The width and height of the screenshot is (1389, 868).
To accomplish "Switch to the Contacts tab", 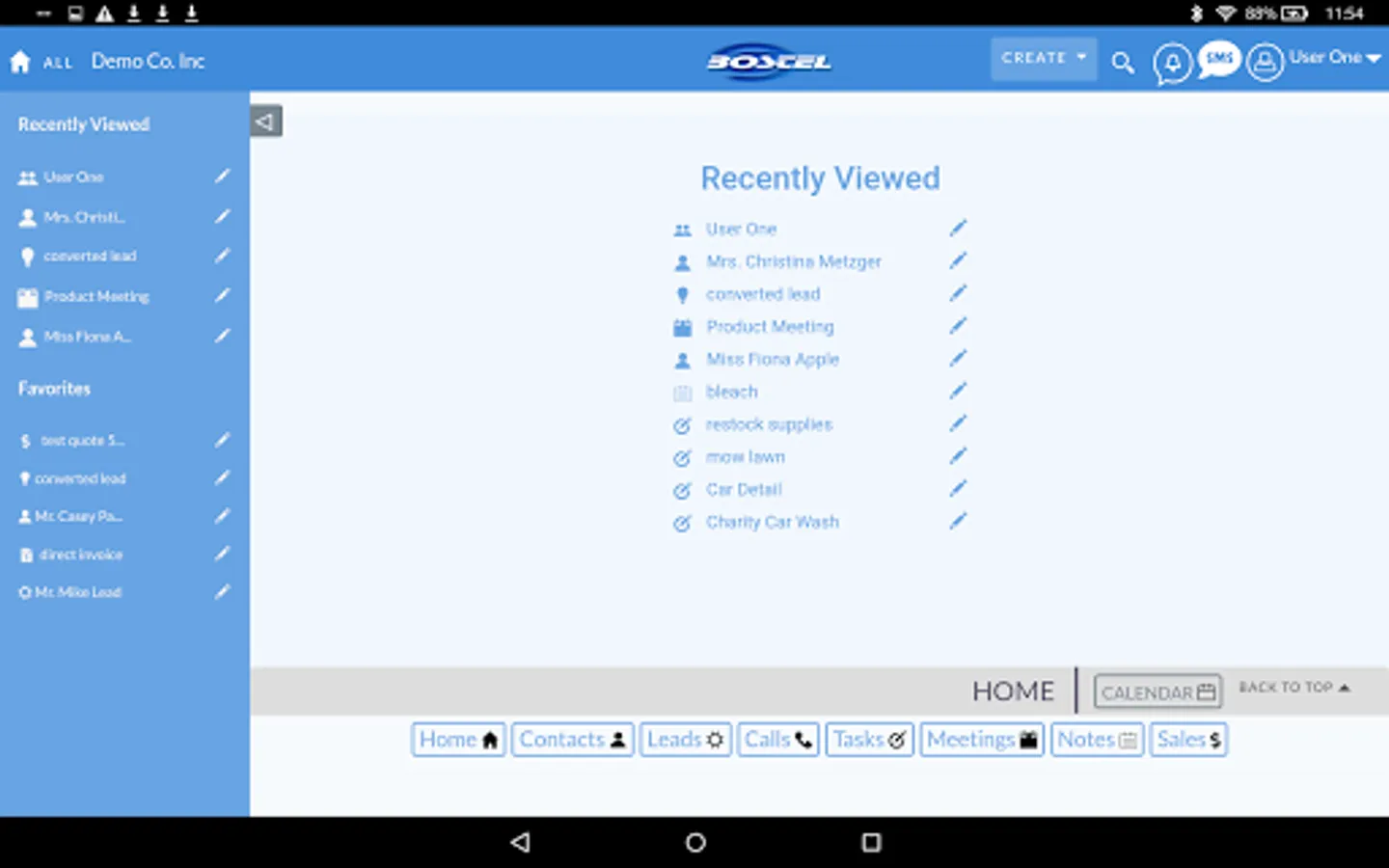I will coord(572,739).
